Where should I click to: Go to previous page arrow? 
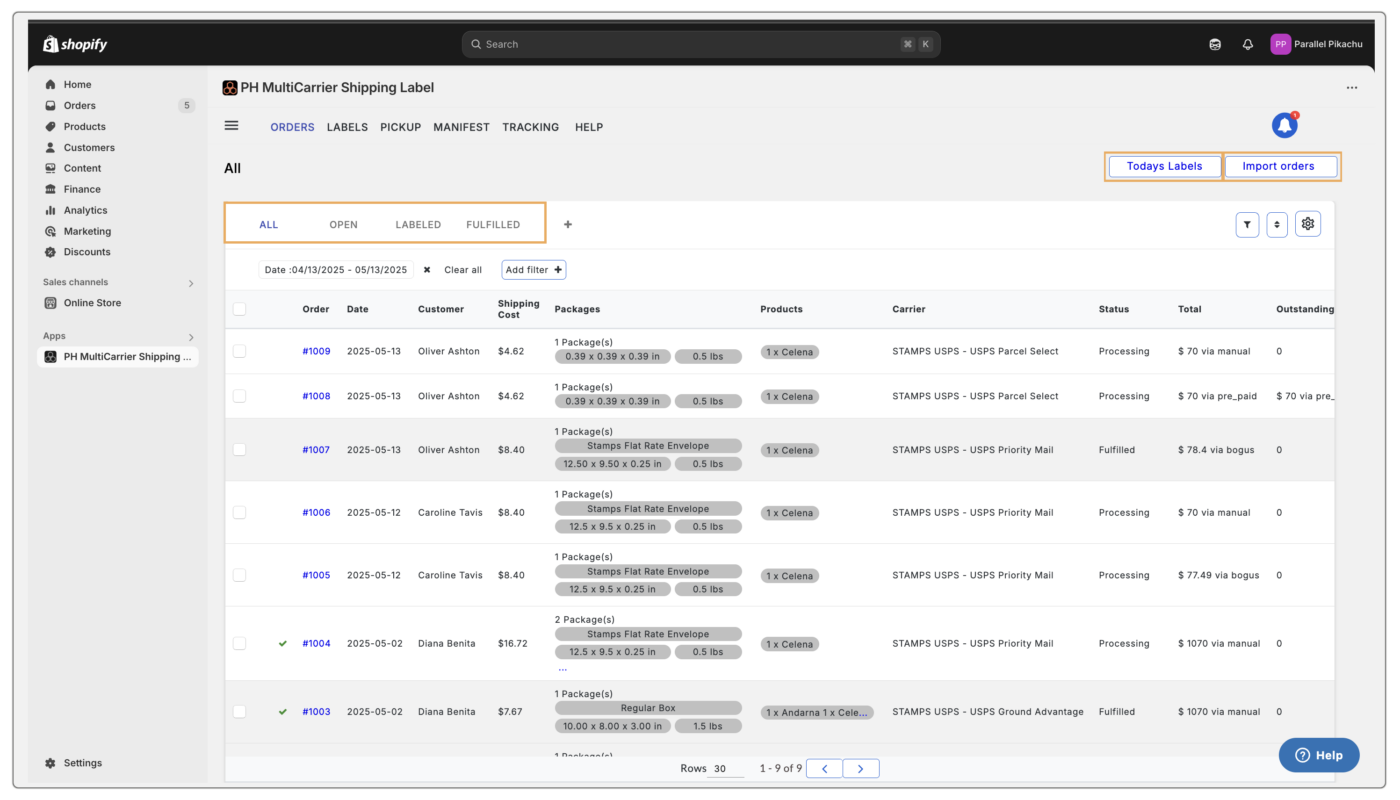[824, 768]
